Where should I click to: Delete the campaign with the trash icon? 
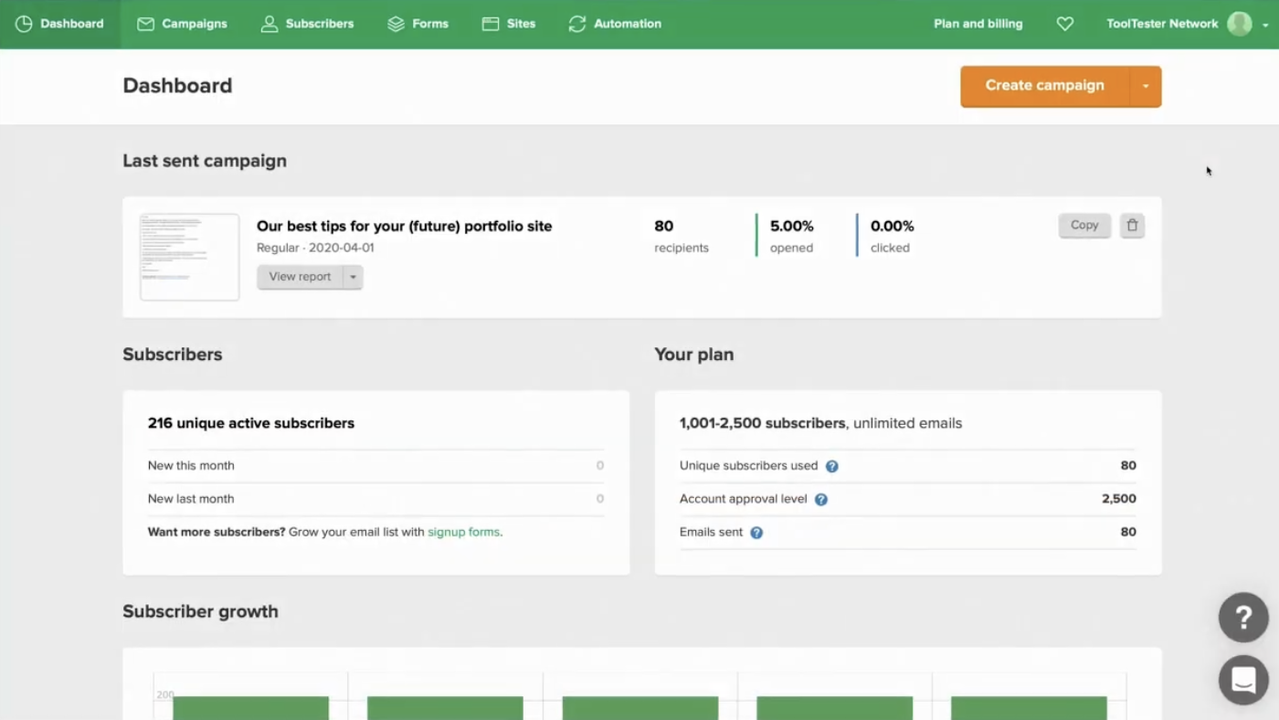[x=1132, y=226]
